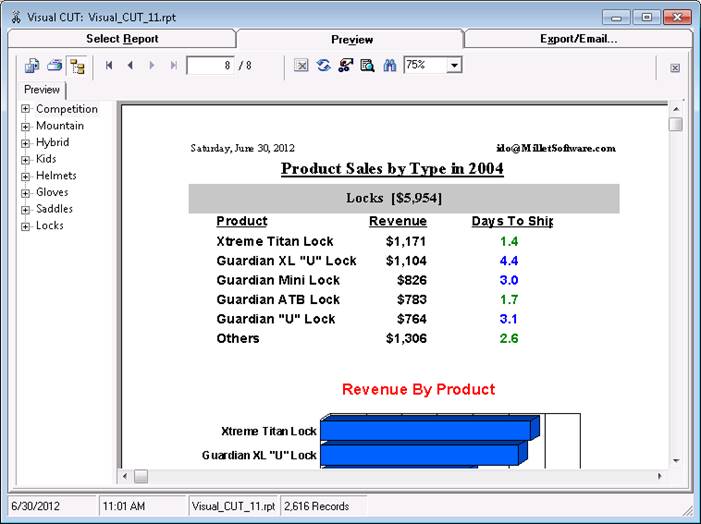Open the 75% zoom dropdown
Viewport: 701px width, 524px height.
454,65
